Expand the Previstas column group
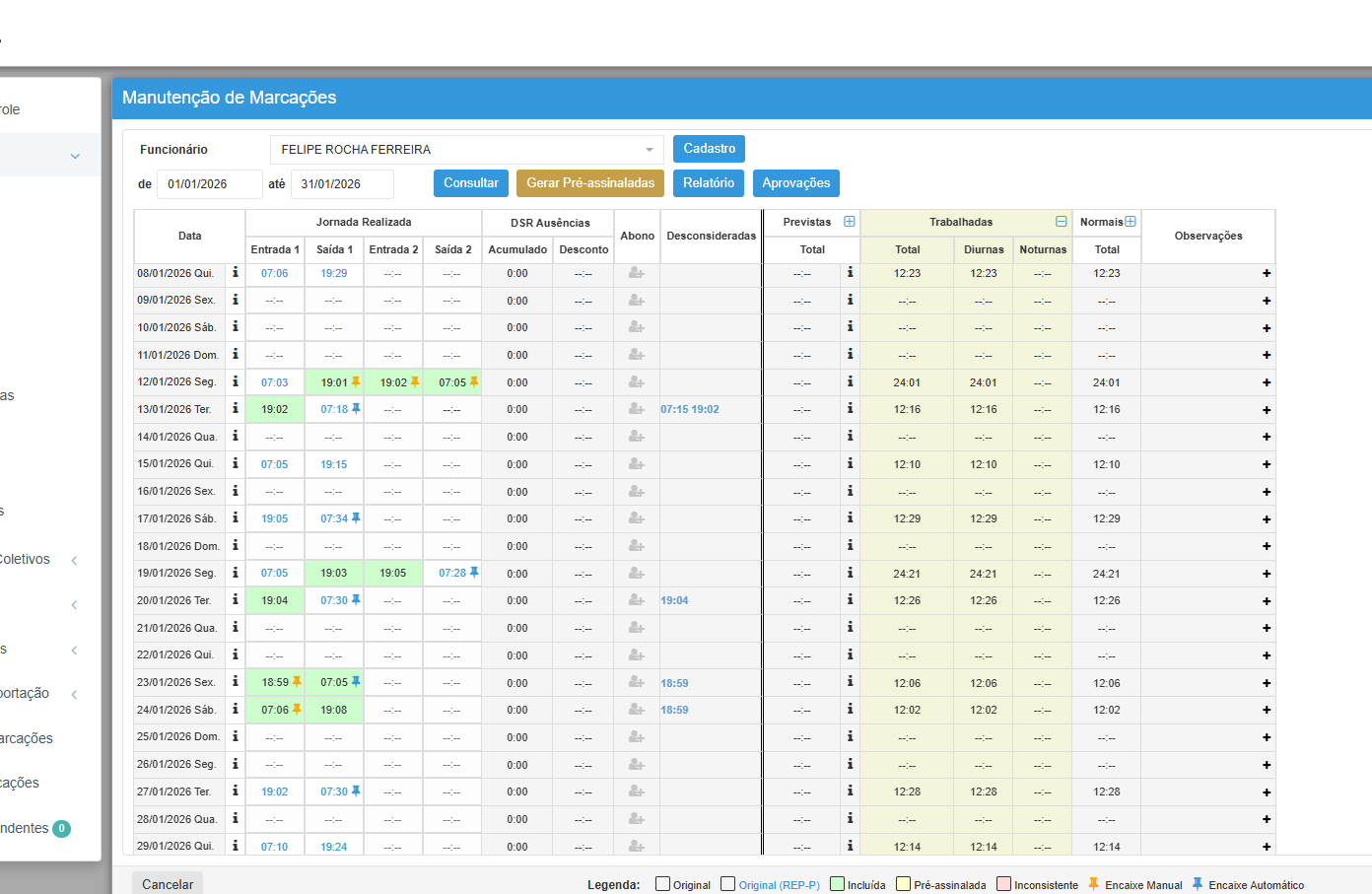Screen dimensions: 1372x894 click(x=850, y=222)
